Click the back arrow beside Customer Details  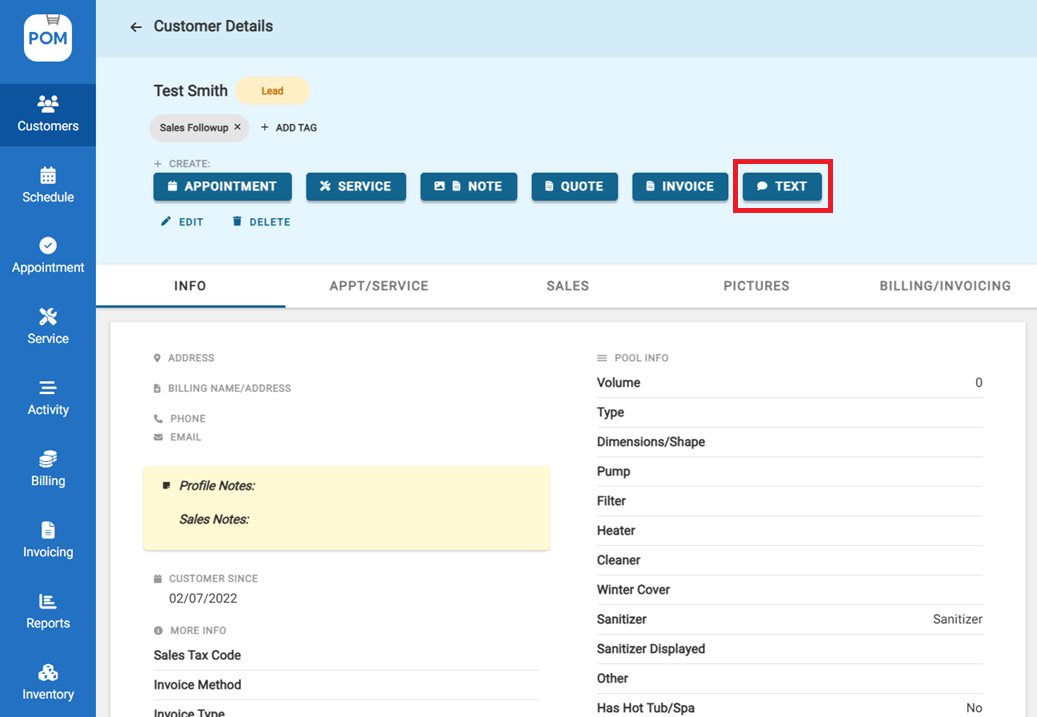tap(136, 27)
